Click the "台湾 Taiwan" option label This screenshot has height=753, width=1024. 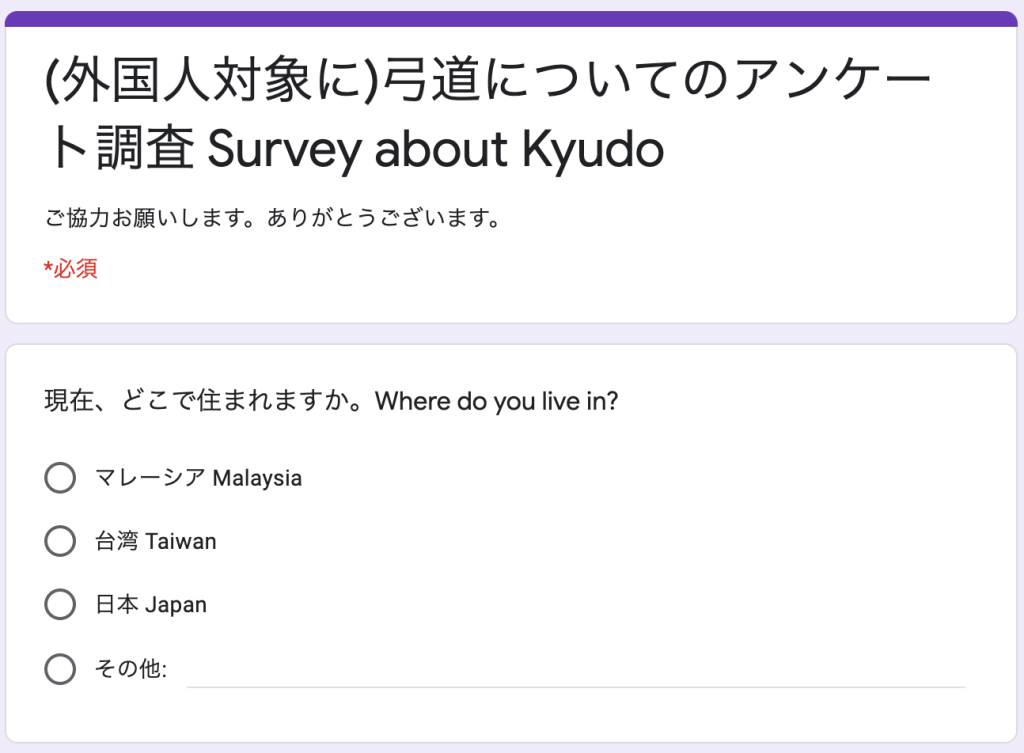tap(155, 541)
